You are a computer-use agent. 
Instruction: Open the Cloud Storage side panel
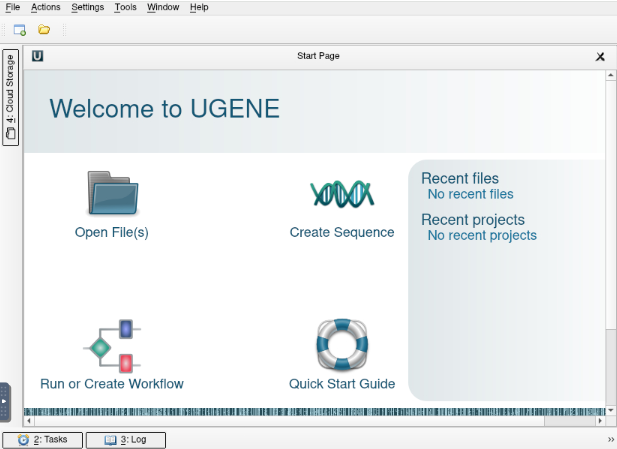tap(11, 97)
